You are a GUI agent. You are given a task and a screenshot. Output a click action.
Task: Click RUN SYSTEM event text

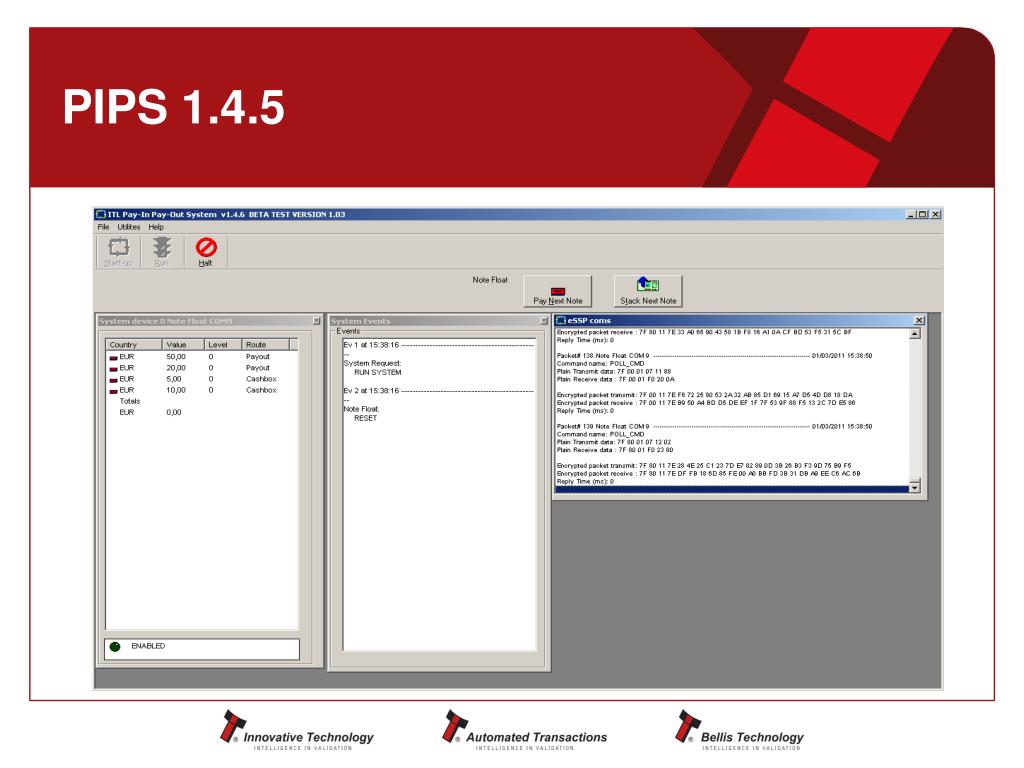coord(377,372)
